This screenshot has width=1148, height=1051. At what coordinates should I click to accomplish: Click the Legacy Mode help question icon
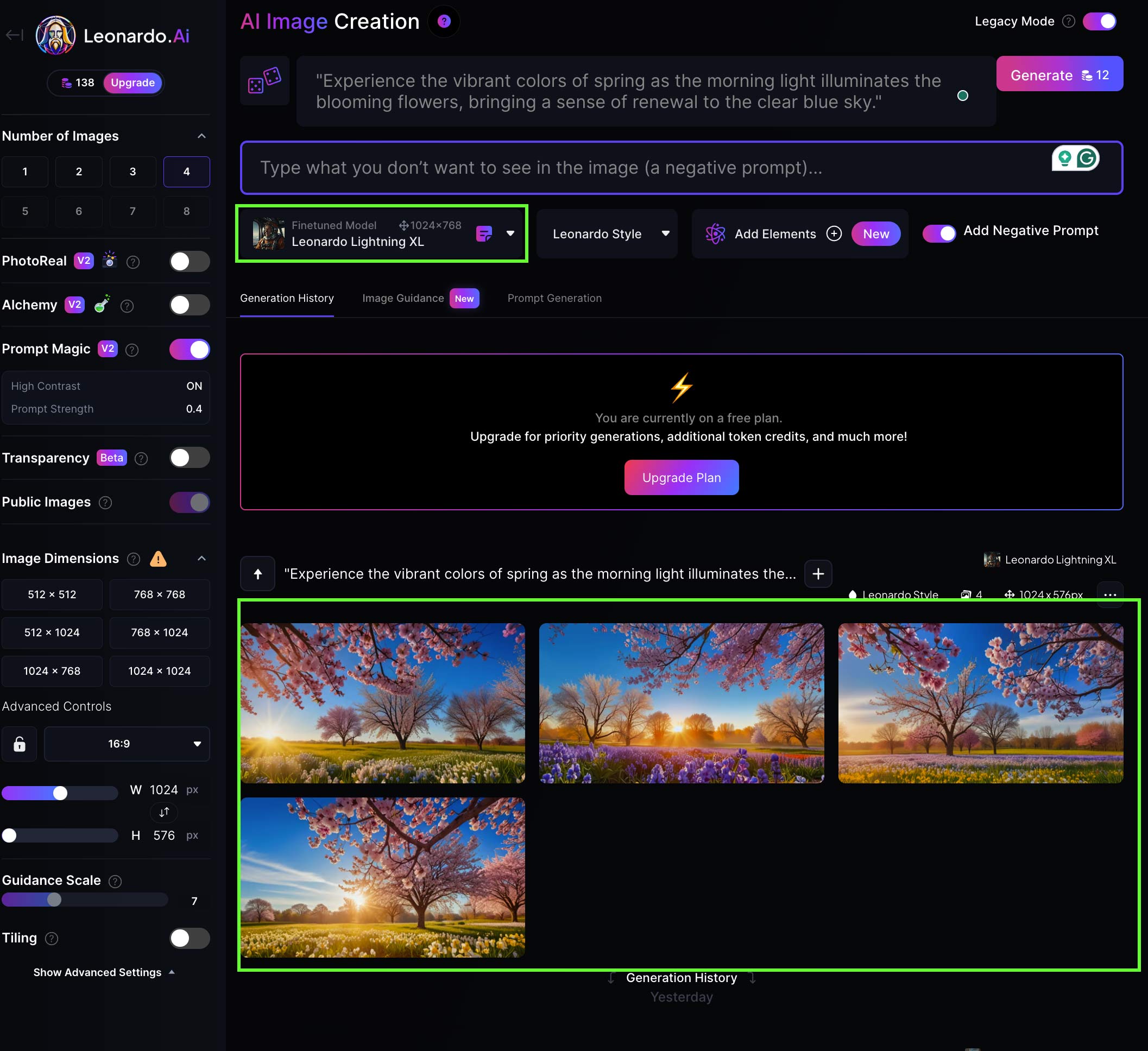[x=1068, y=22]
